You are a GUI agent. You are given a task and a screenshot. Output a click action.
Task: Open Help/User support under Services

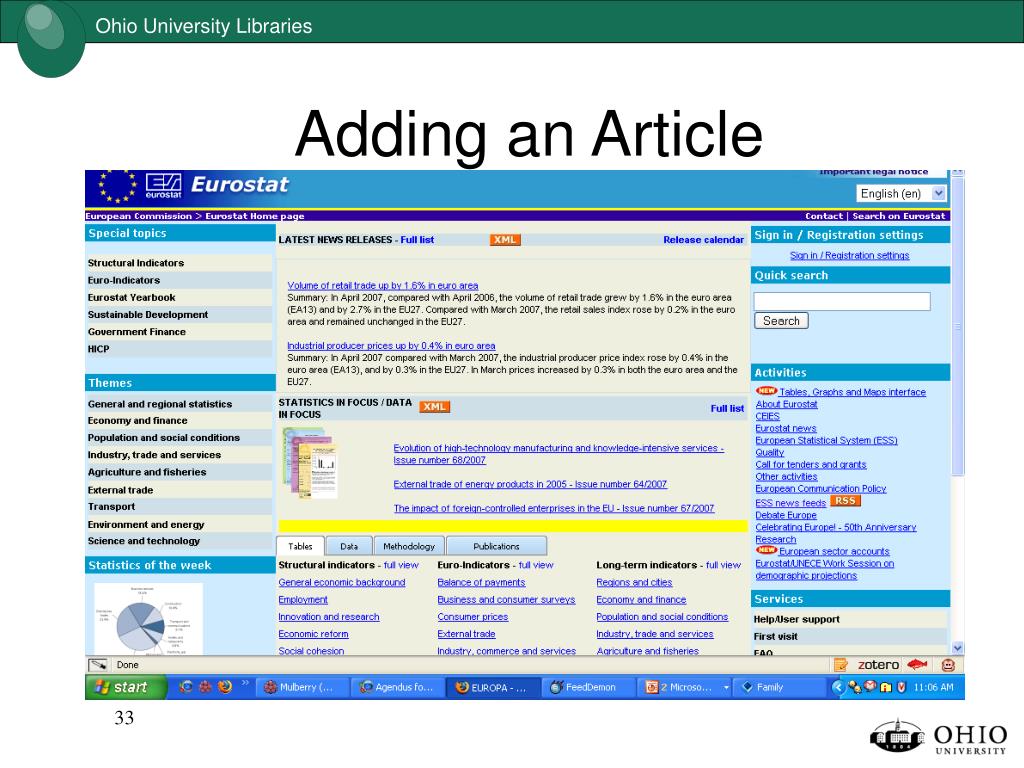click(x=797, y=619)
